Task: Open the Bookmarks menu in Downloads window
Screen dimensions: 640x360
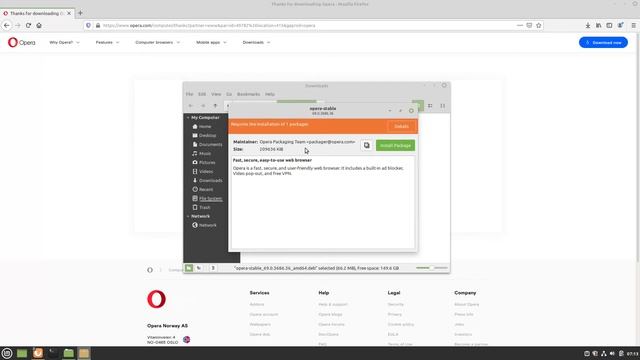Action: pyautogui.click(x=249, y=94)
